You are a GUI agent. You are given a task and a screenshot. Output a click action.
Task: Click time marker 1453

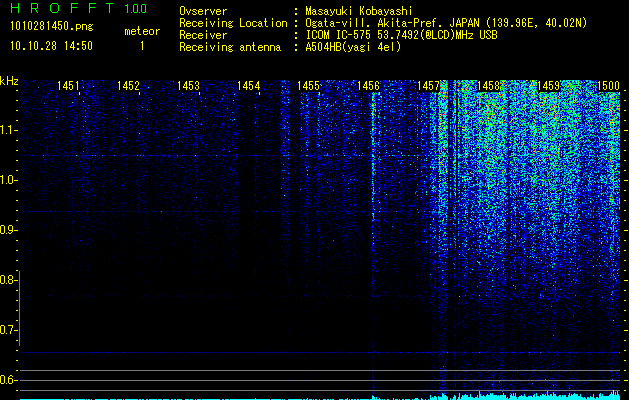[x=188, y=85]
